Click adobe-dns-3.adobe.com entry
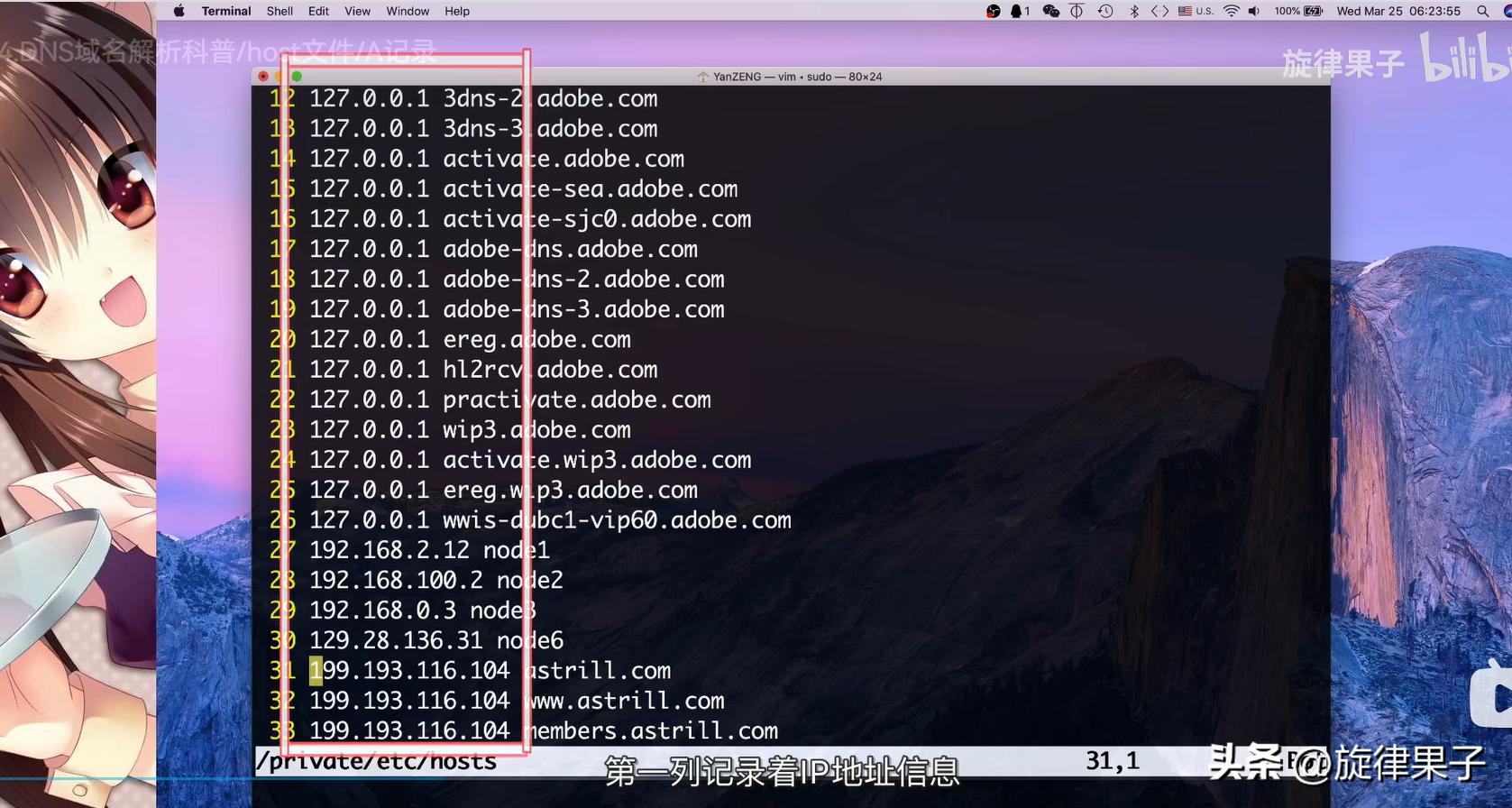 tap(583, 309)
